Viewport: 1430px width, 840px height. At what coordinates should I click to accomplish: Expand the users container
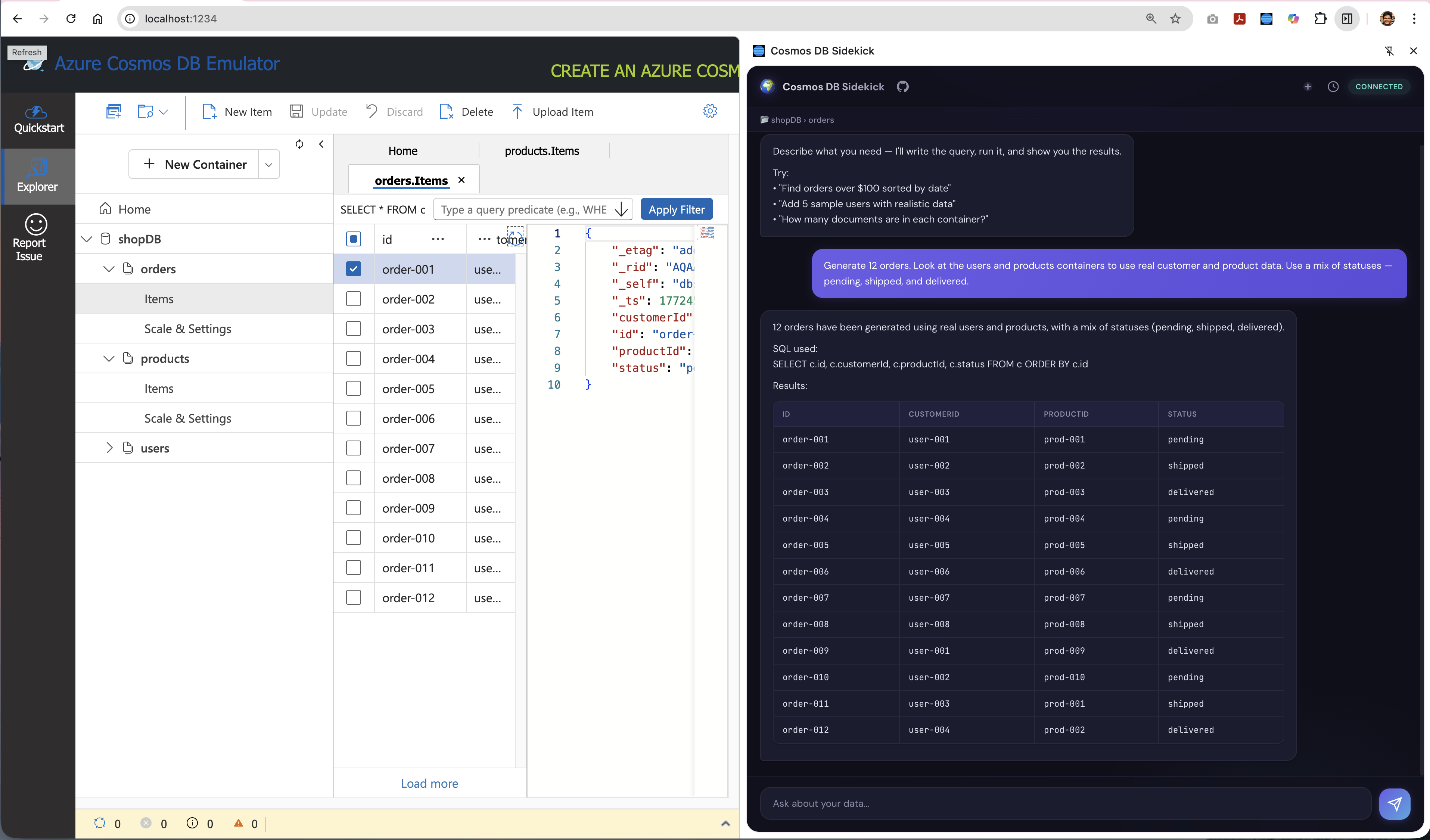pyautogui.click(x=109, y=448)
